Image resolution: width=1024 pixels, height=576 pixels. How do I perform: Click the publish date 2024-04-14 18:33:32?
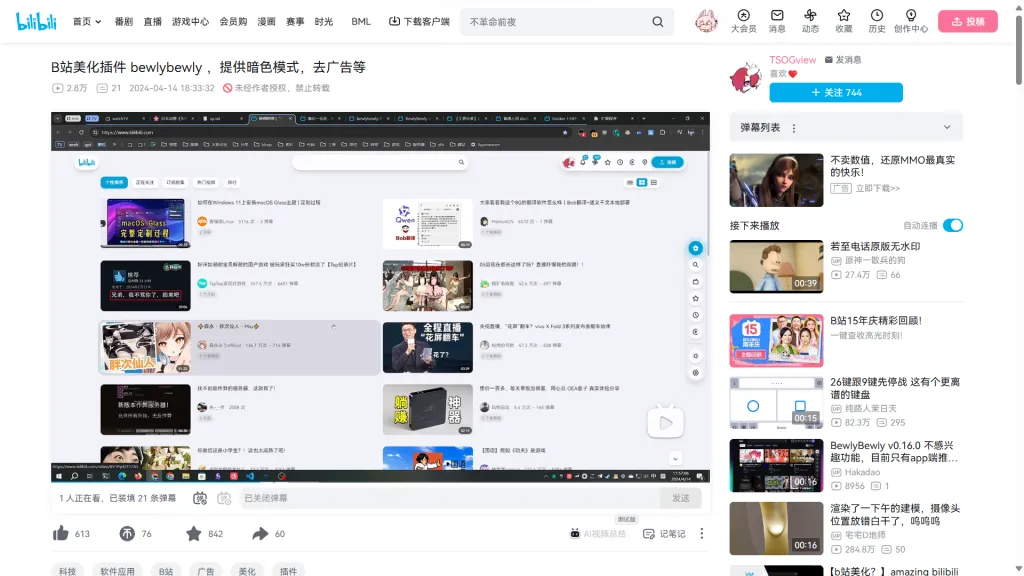pos(172,88)
